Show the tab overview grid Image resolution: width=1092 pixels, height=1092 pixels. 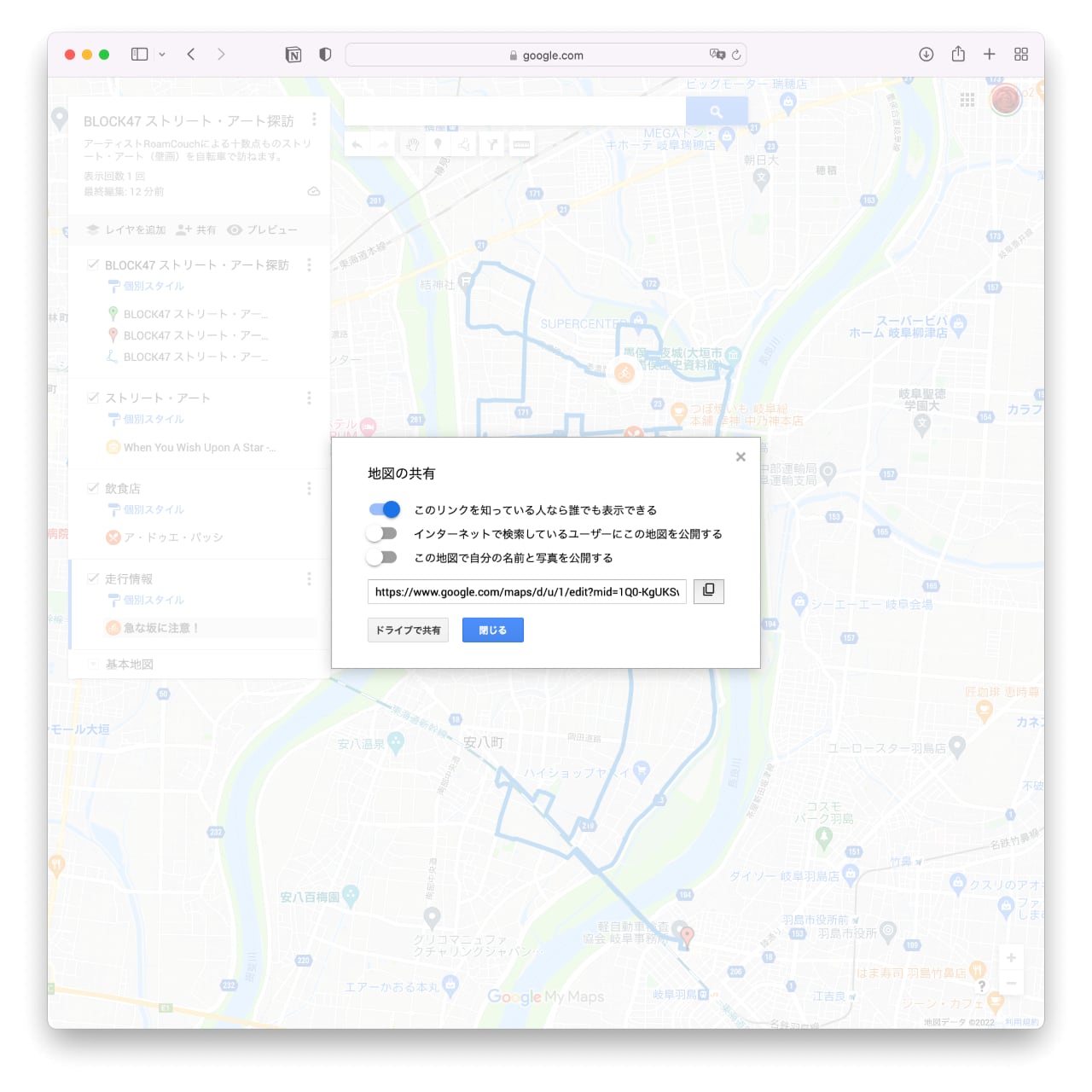pyautogui.click(x=1020, y=55)
